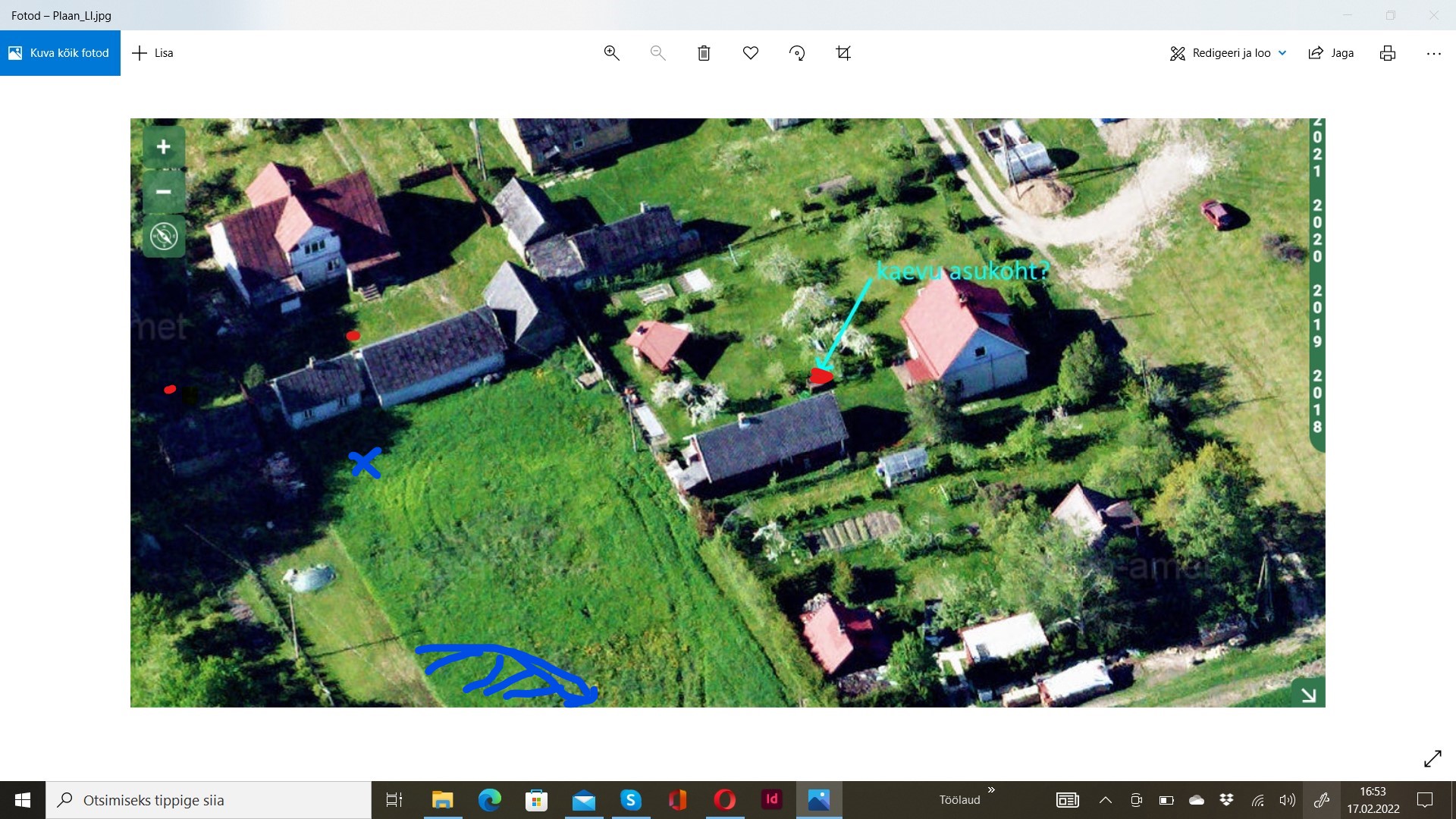This screenshot has width=1456, height=819.
Task: Show hidden tray icons chevron
Action: 1106,800
